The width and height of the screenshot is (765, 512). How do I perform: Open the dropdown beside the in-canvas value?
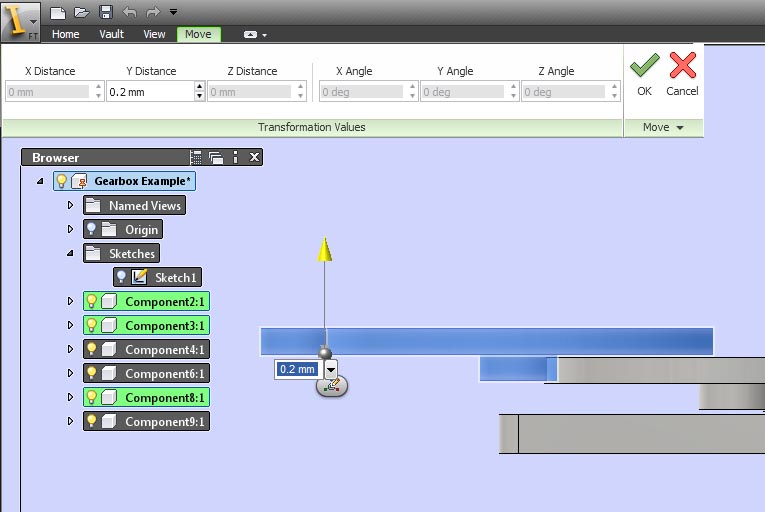[331, 369]
